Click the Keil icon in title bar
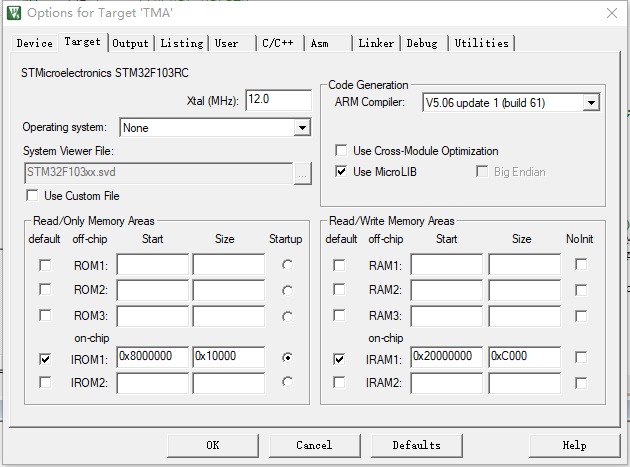This screenshot has height=467, width=630. coord(13,13)
